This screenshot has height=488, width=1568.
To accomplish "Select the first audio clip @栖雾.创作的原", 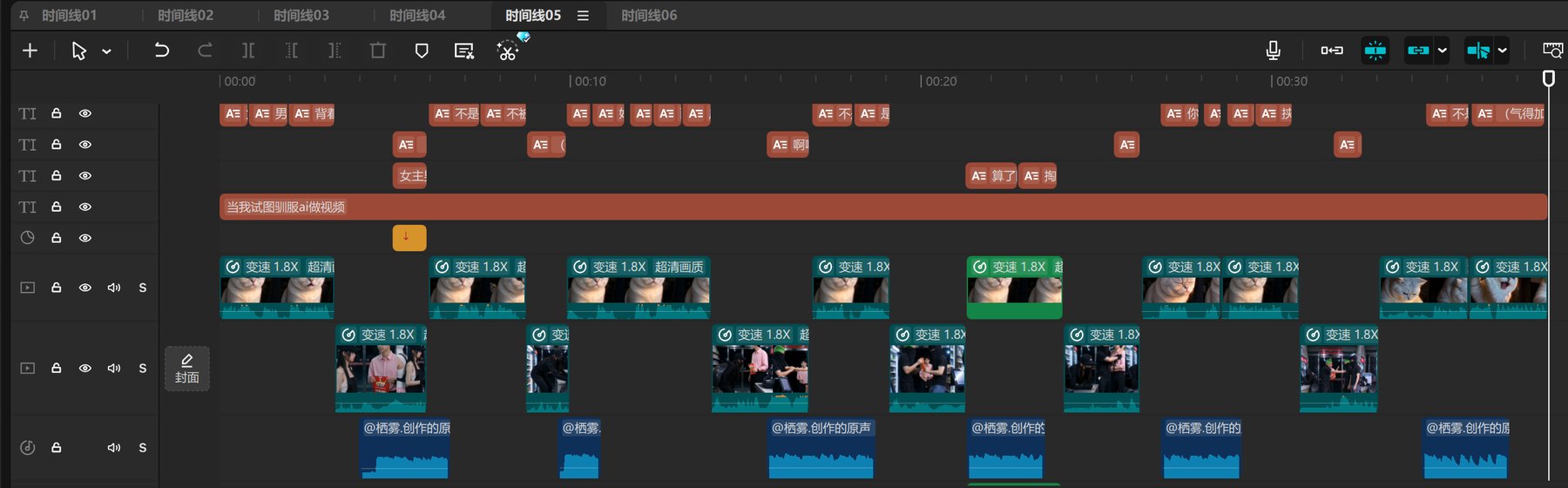I will [405, 448].
